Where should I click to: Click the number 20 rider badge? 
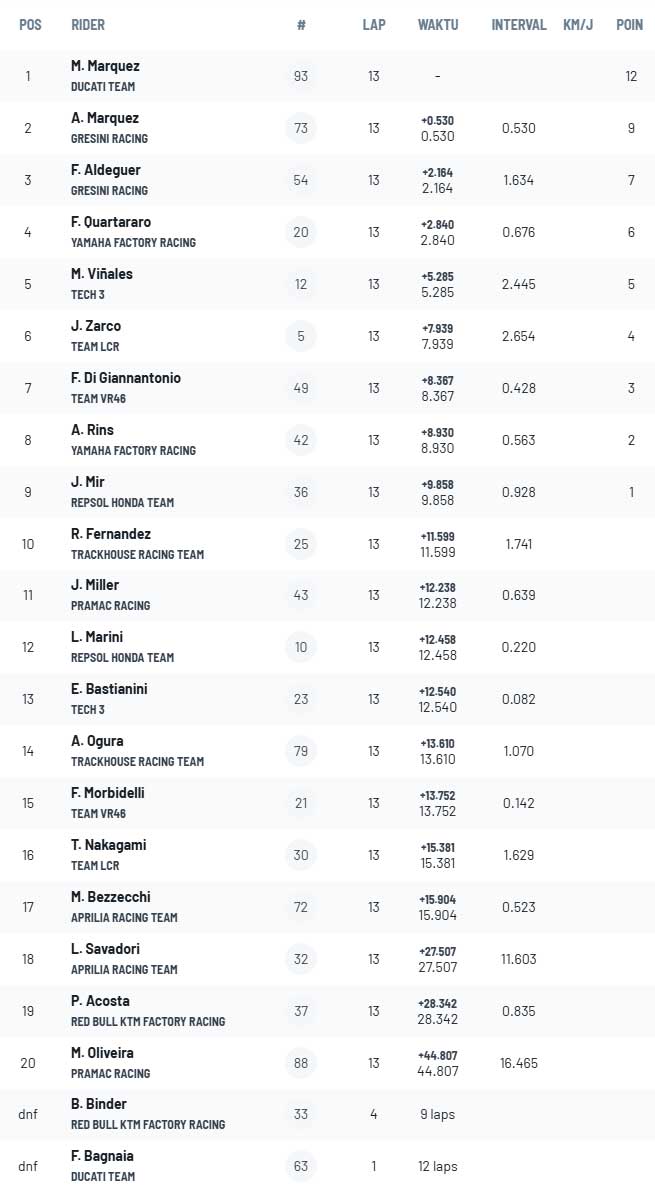(x=301, y=232)
